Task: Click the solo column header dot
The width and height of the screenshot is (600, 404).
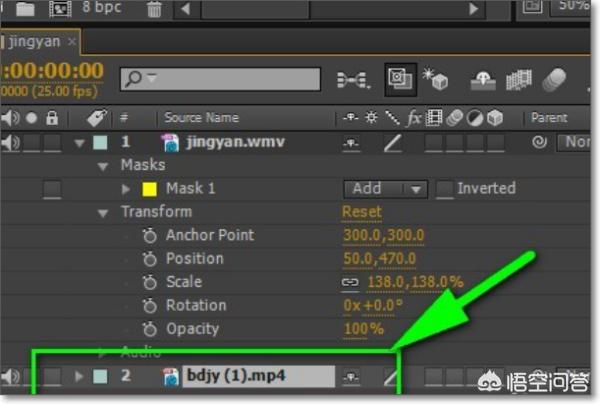Action: (31, 118)
